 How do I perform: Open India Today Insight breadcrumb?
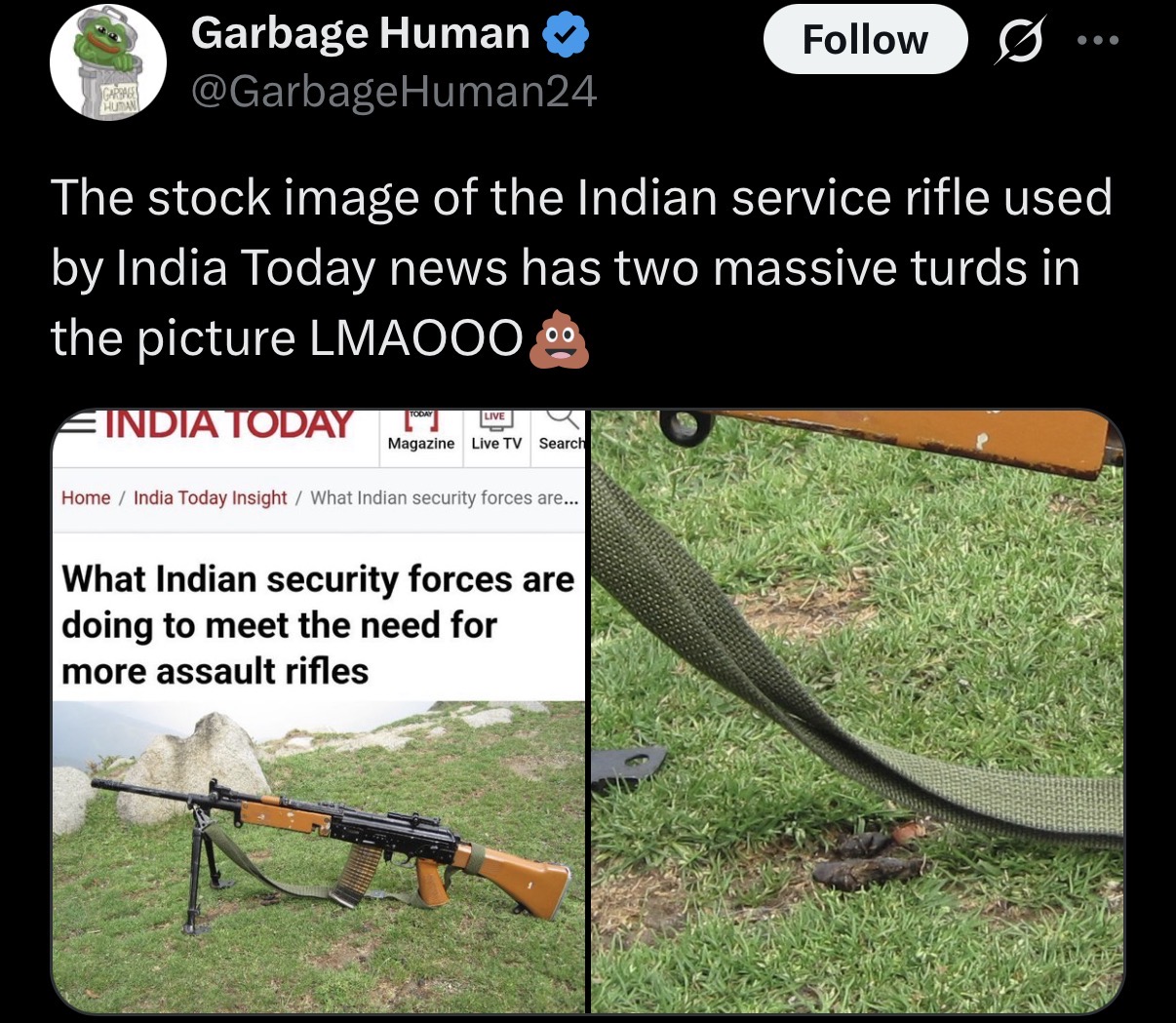click(210, 497)
